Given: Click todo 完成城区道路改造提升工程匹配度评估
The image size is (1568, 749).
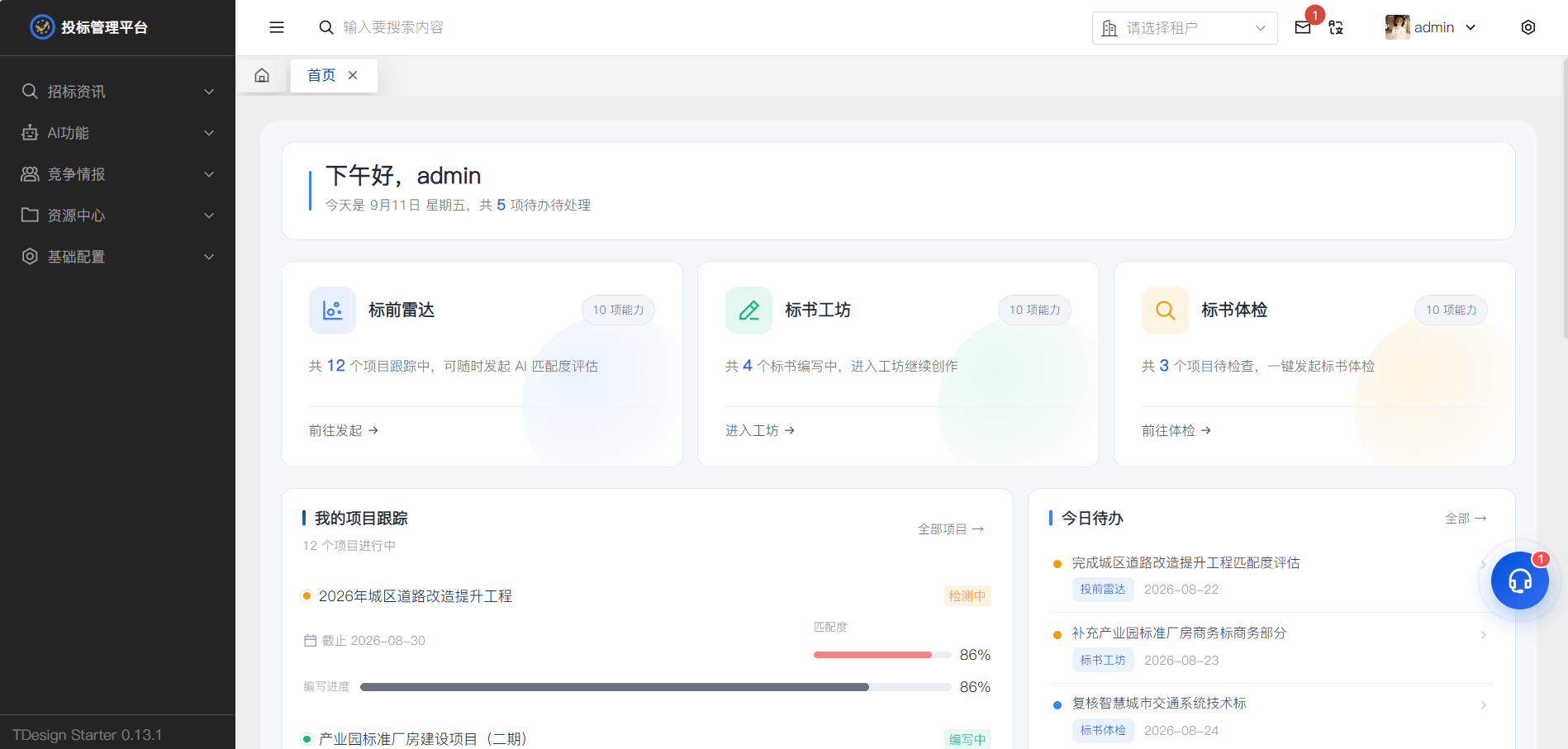Looking at the screenshot, I should (1186, 563).
